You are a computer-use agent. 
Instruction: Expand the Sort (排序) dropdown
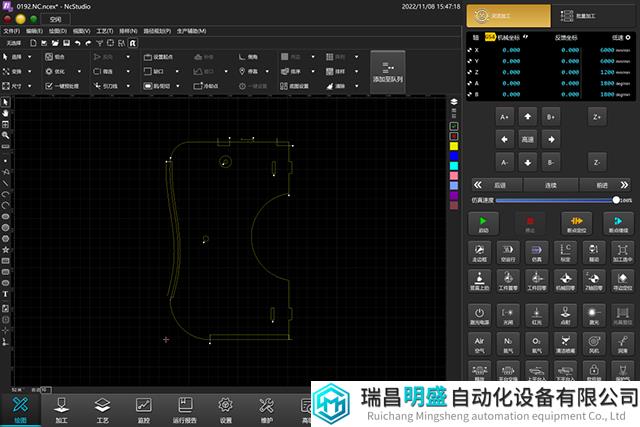pyautogui.click(x=299, y=72)
